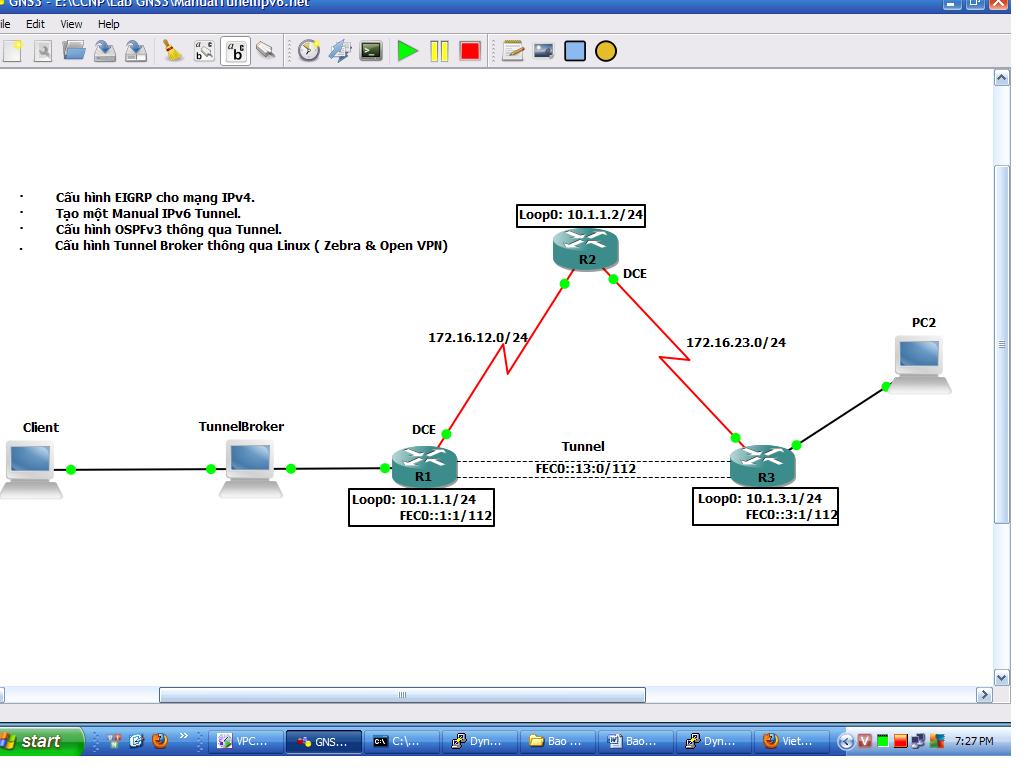Click the yellow Pause all devices icon
This screenshot has width=1024, height=768.
click(x=439, y=51)
